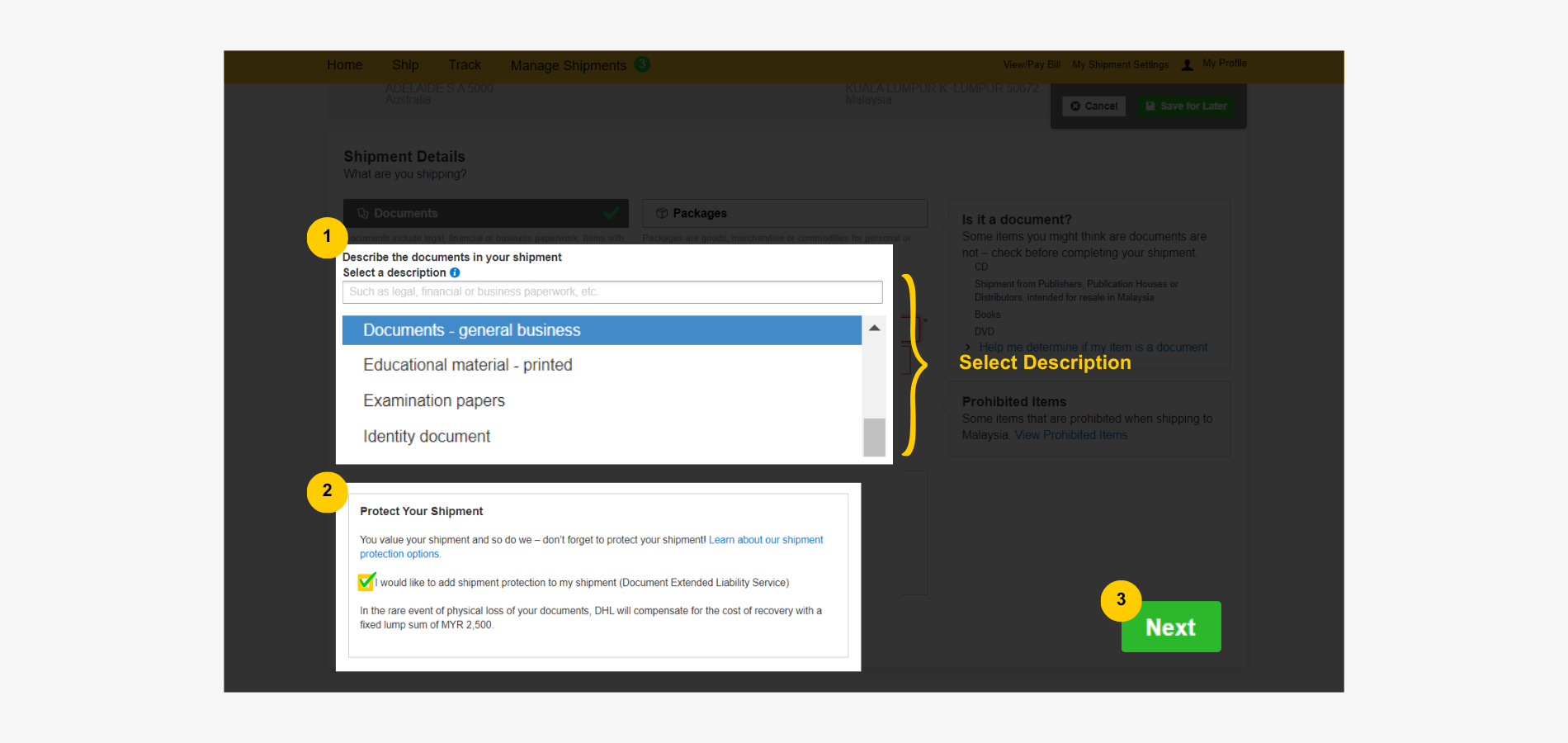
Task: Click the green shipments count badge
Action: [642, 64]
